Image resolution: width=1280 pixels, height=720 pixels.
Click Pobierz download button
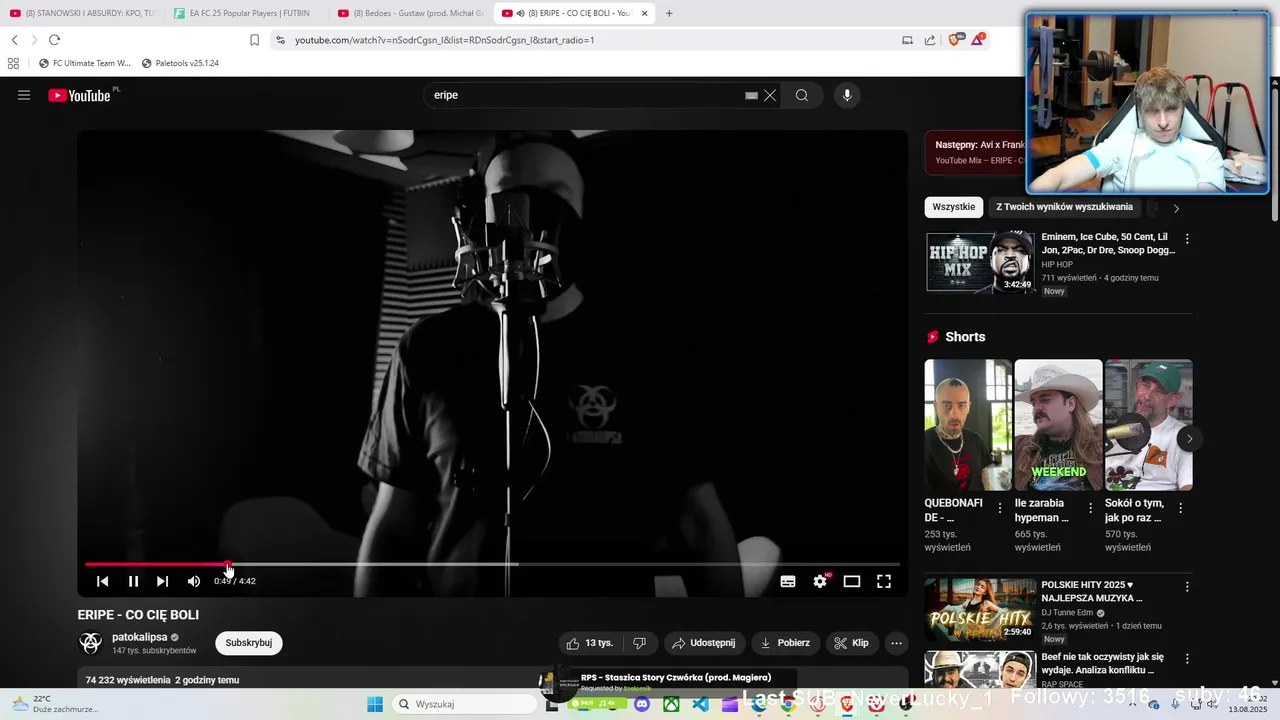pyautogui.click(x=785, y=643)
